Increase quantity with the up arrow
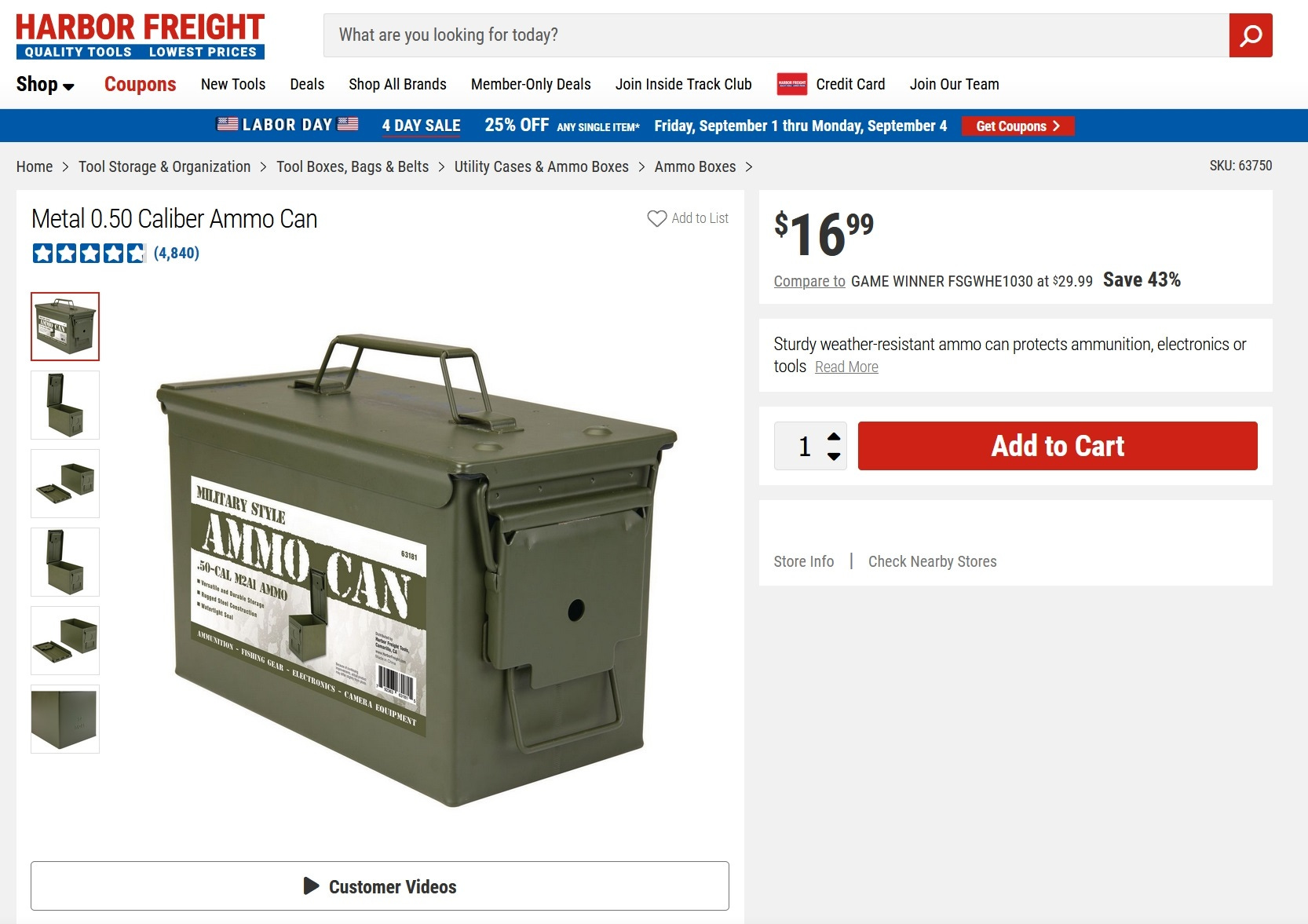 point(834,436)
